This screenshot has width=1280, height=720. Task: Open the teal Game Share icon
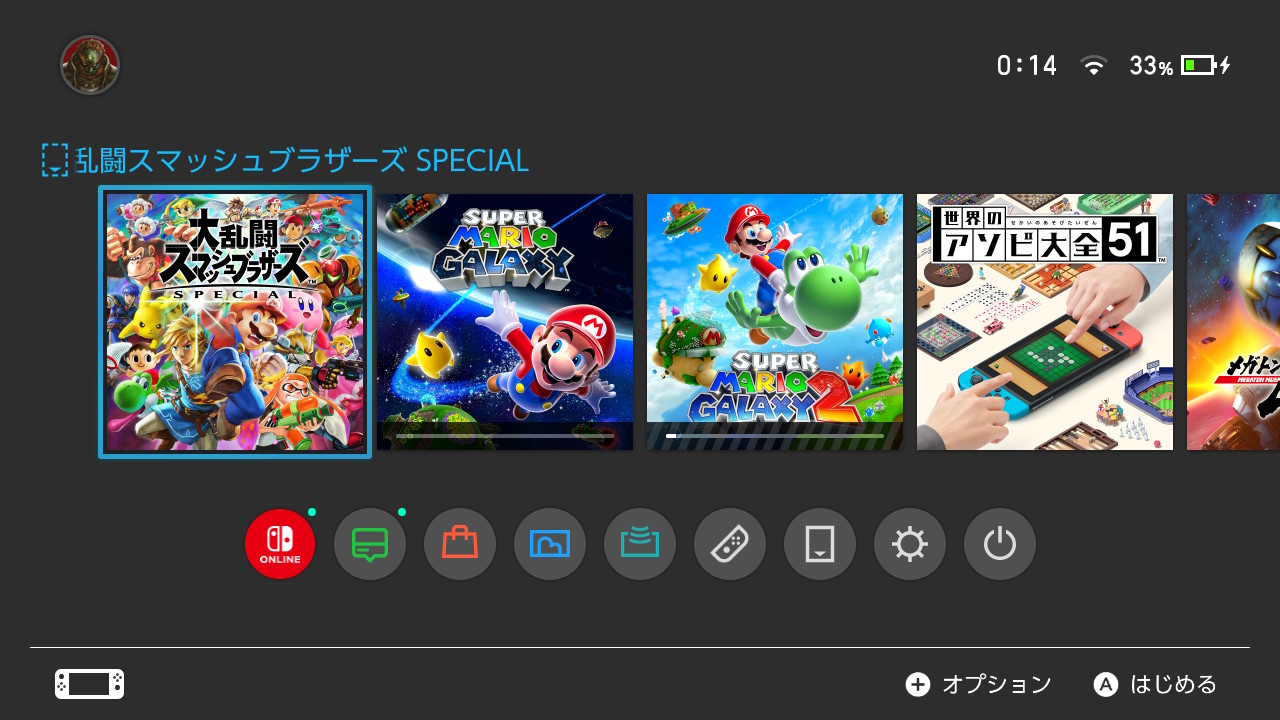(640, 544)
